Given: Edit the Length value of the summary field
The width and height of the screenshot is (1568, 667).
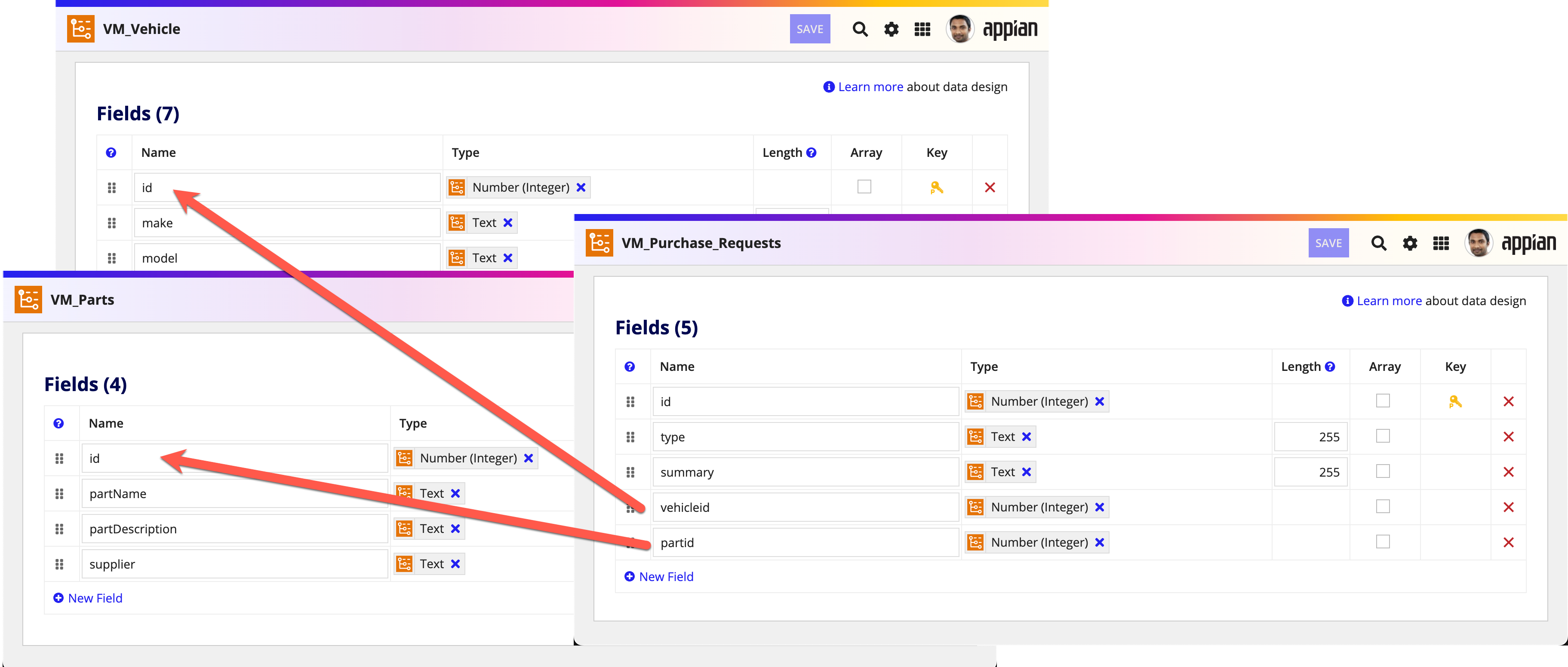Looking at the screenshot, I should tap(1310, 472).
